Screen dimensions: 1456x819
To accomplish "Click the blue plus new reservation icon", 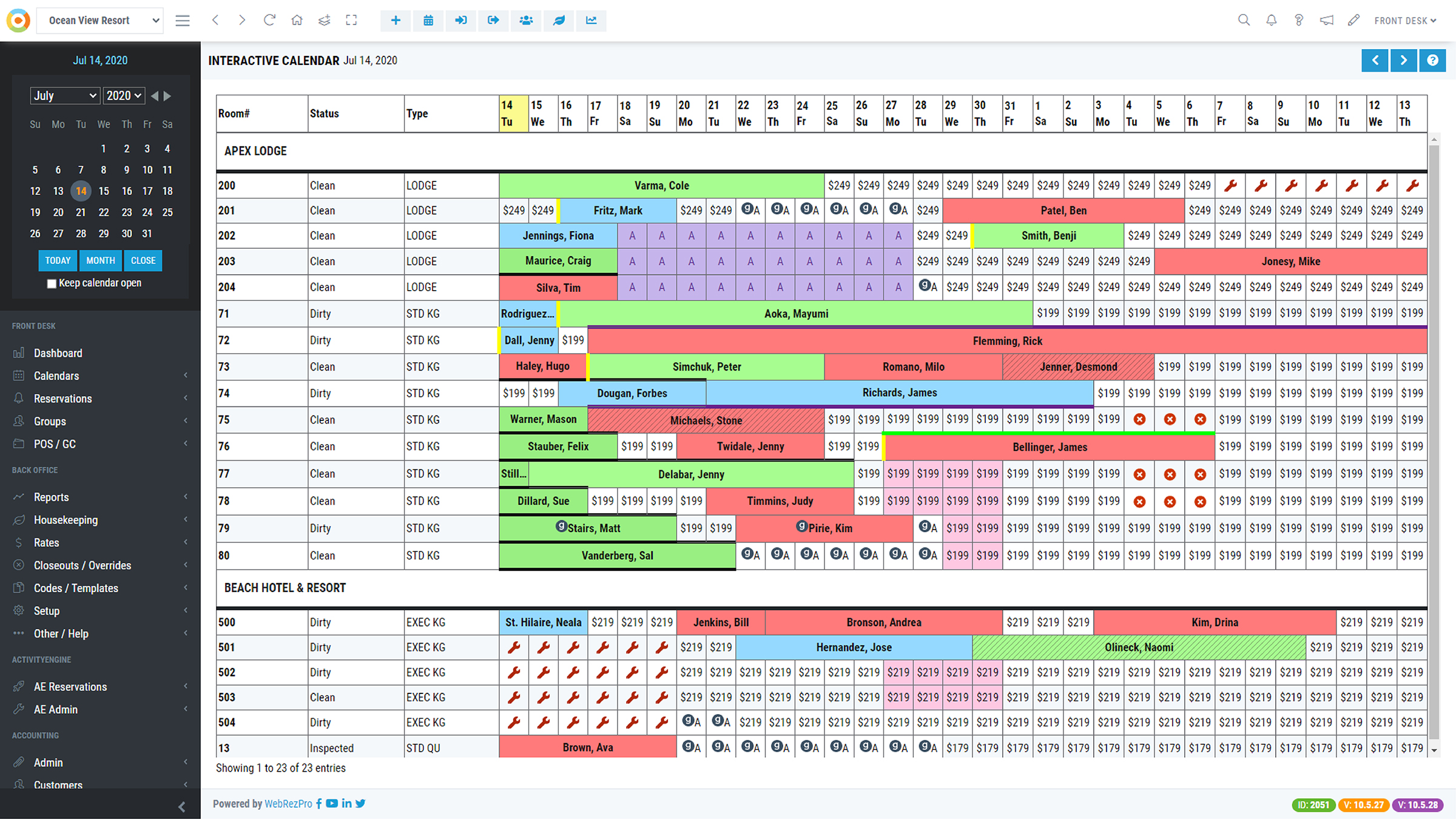I will [396, 21].
